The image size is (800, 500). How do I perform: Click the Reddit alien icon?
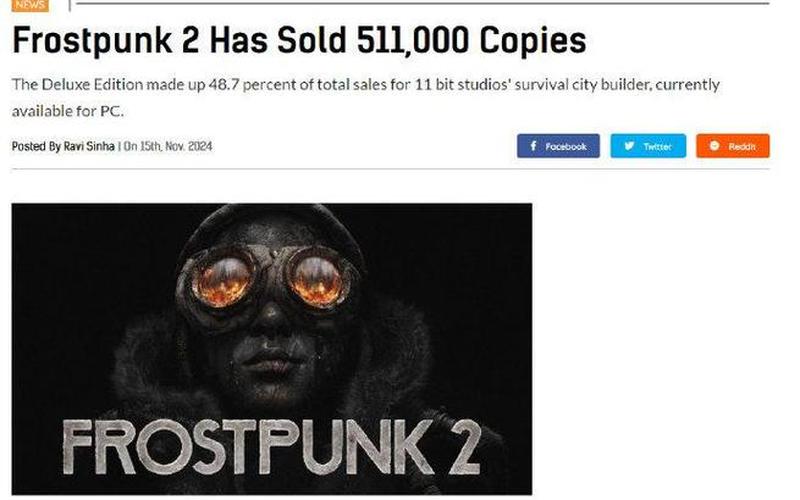point(714,146)
